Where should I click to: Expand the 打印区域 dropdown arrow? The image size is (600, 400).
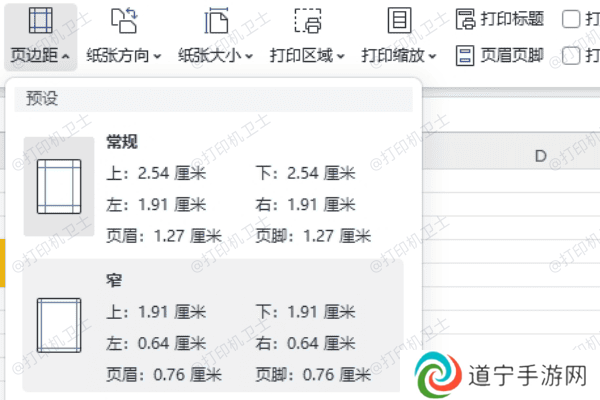(x=341, y=57)
